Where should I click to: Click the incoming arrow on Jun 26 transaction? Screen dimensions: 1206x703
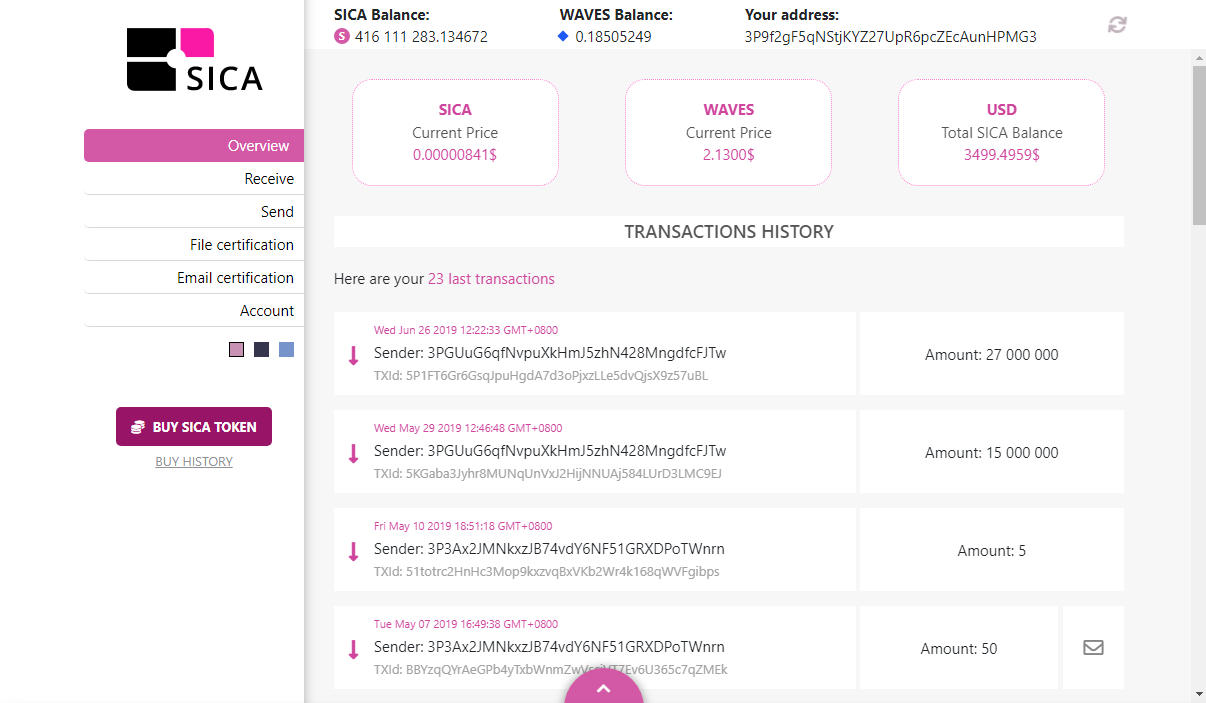(353, 355)
